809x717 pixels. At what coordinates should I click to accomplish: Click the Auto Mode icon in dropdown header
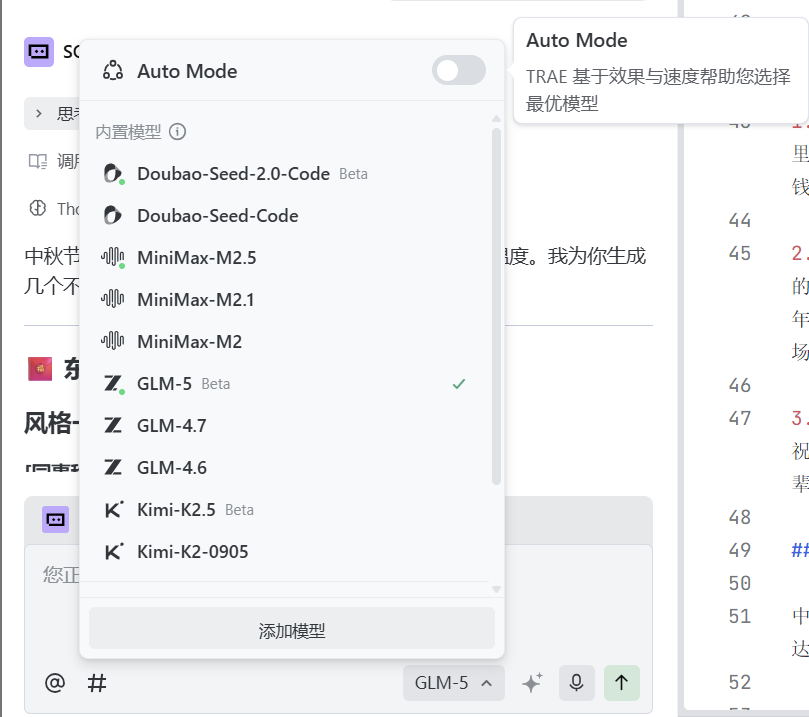coord(112,71)
